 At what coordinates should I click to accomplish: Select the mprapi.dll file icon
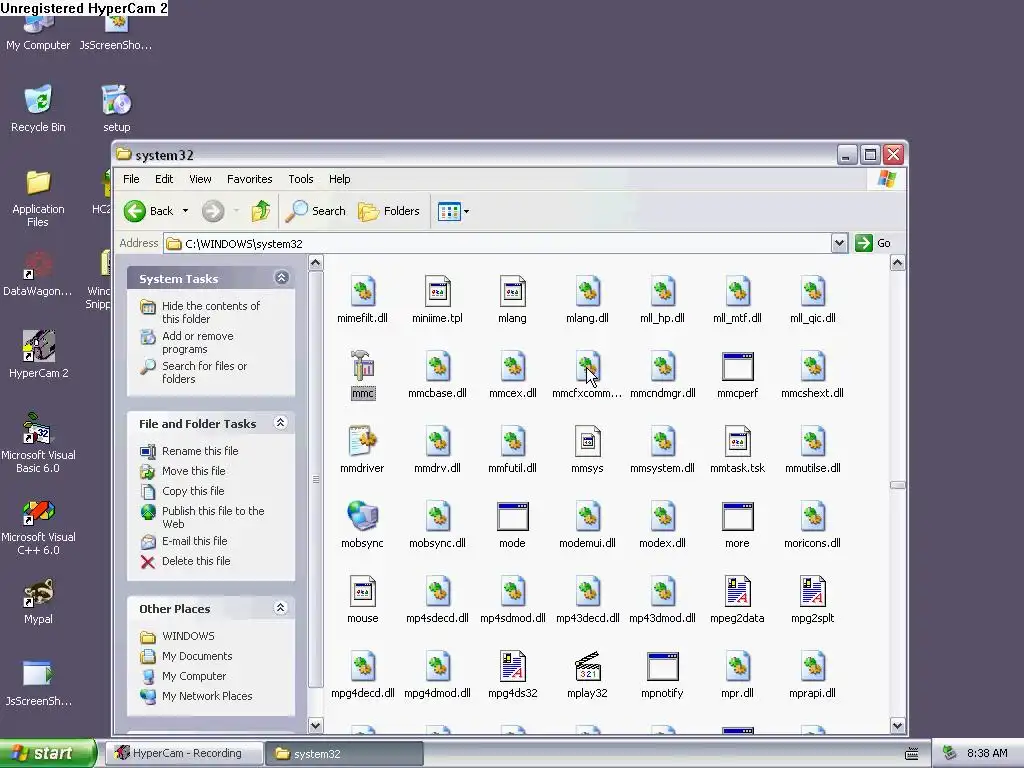(x=812, y=667)
